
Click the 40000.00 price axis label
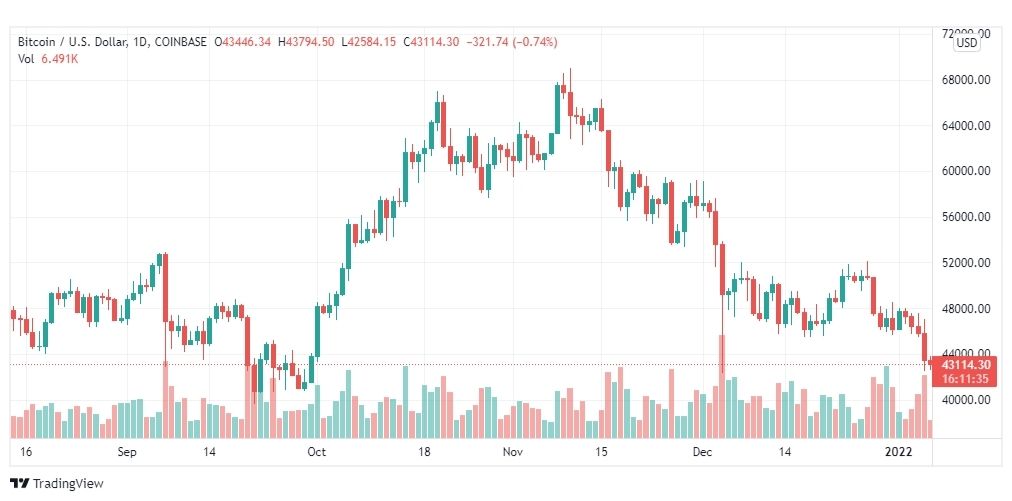[967, 400]
